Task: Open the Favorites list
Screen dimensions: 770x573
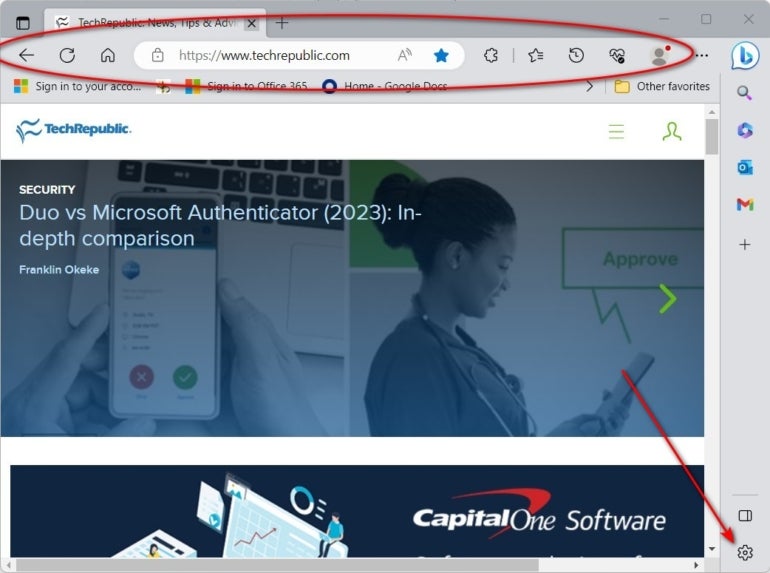Action: point(536,55)
